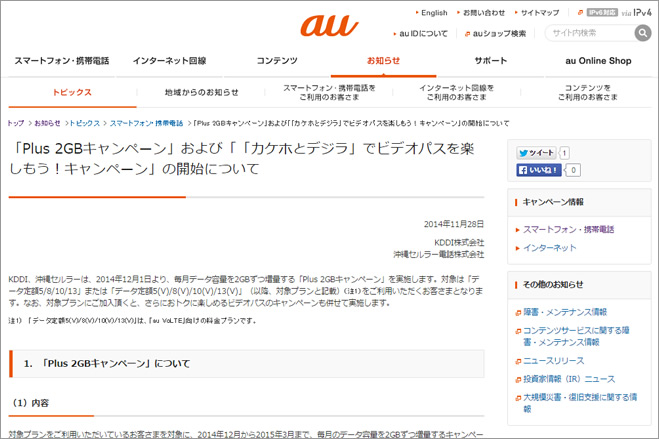The height and width of the screenshot is (439, 659).
Task: Click the その他のお知らせ sidebar heading
Action: (553, 284)
